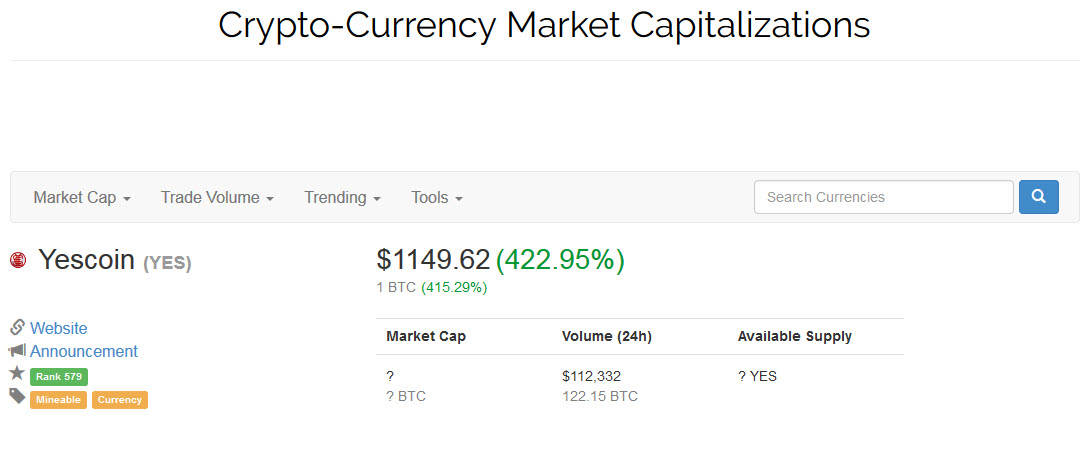Expand the Trade Volume dropdown
Screen dimensions: 1090x453
217,197
